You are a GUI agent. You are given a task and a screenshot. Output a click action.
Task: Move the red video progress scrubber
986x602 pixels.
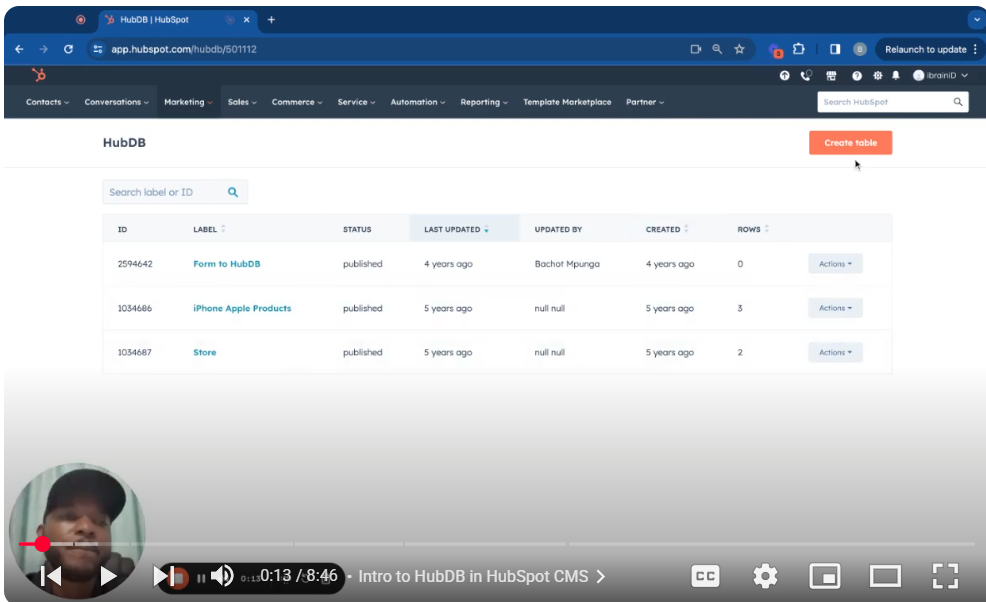coord(42,544)
